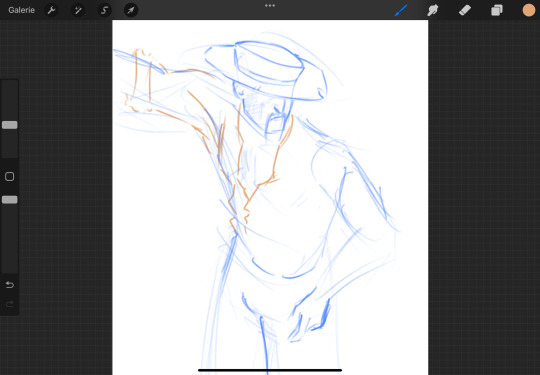The height and width of the screenshot is (375, 540).
Task: Click the brush opacity slider handle
Action: [10, 200]
